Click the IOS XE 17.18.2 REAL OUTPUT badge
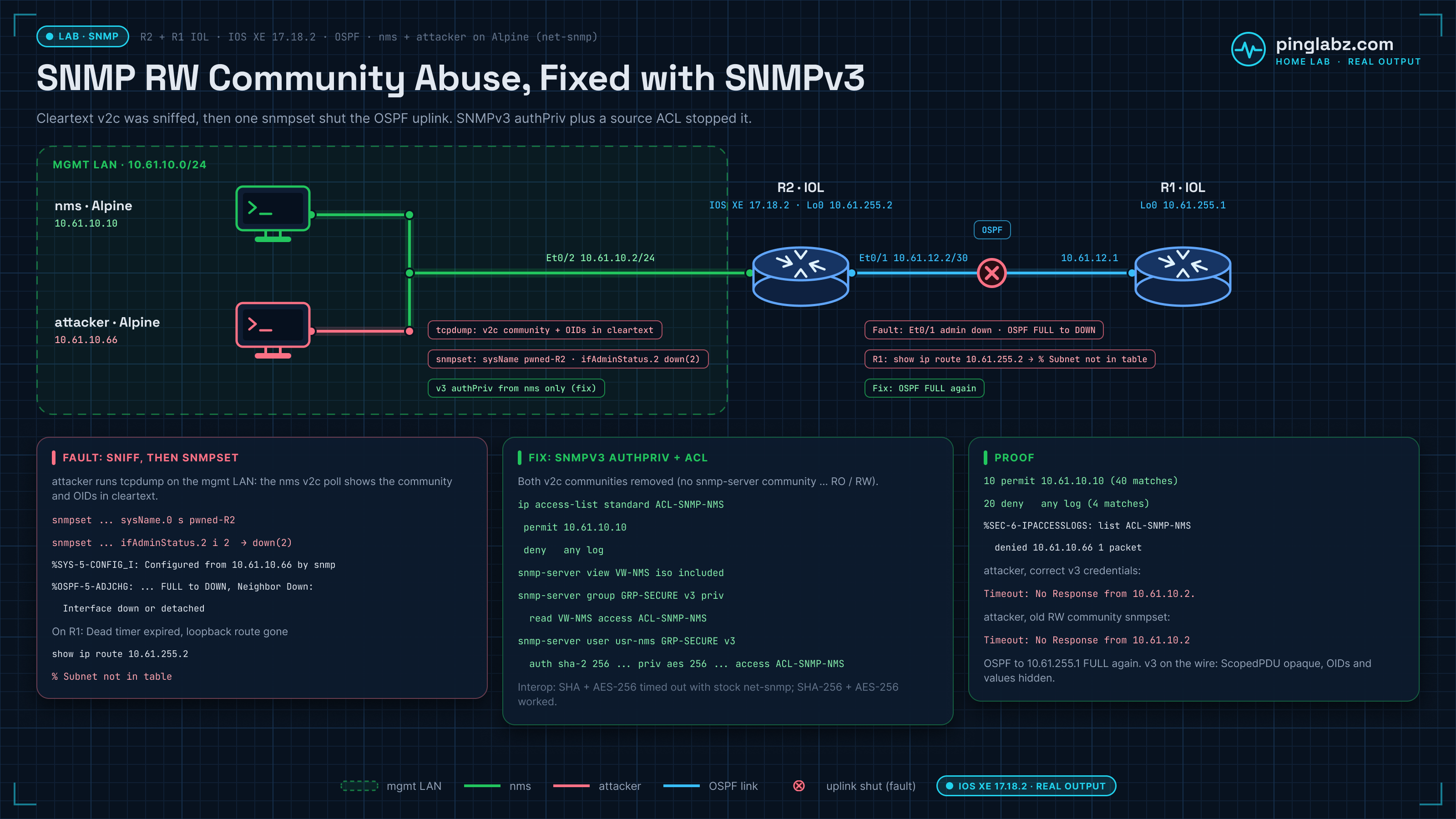Screen dimensions: 1456x819 click(1026, 786)
